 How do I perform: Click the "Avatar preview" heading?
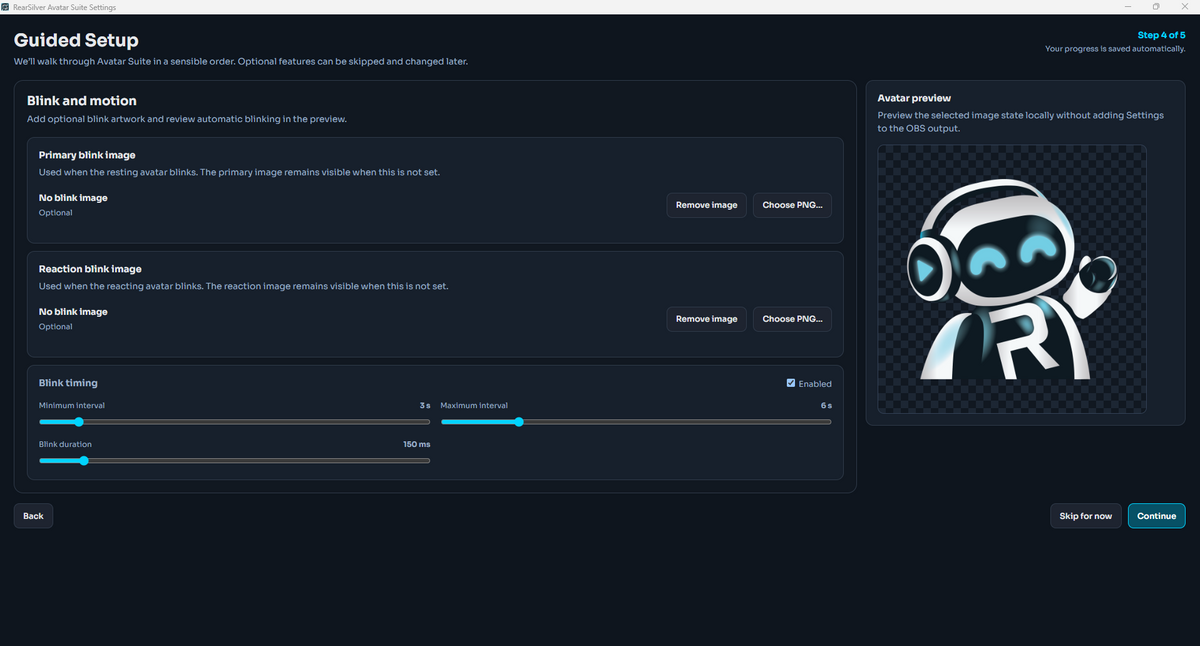[x=914, y=98]
